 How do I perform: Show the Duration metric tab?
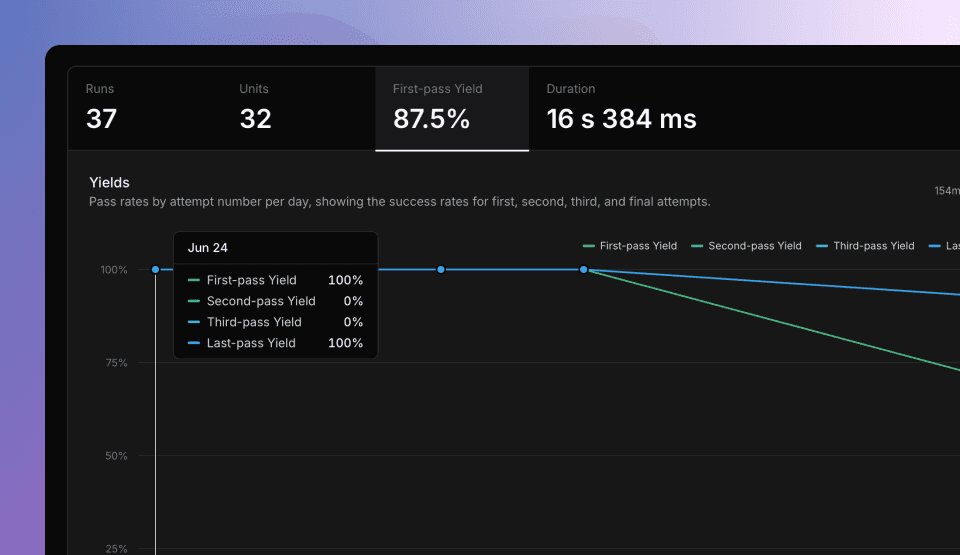tap(621, 109)
